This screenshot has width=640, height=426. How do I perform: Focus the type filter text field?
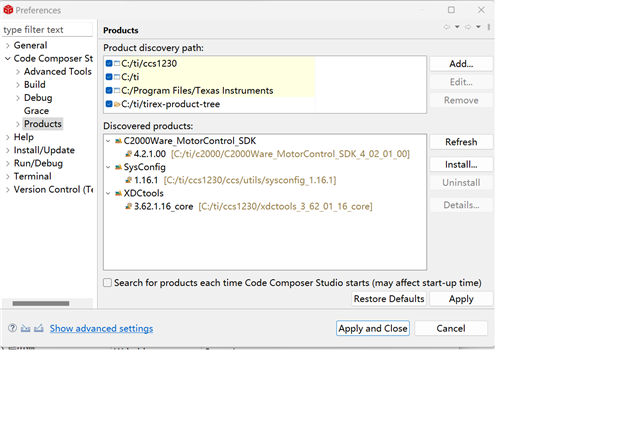[x=48, y=30]
